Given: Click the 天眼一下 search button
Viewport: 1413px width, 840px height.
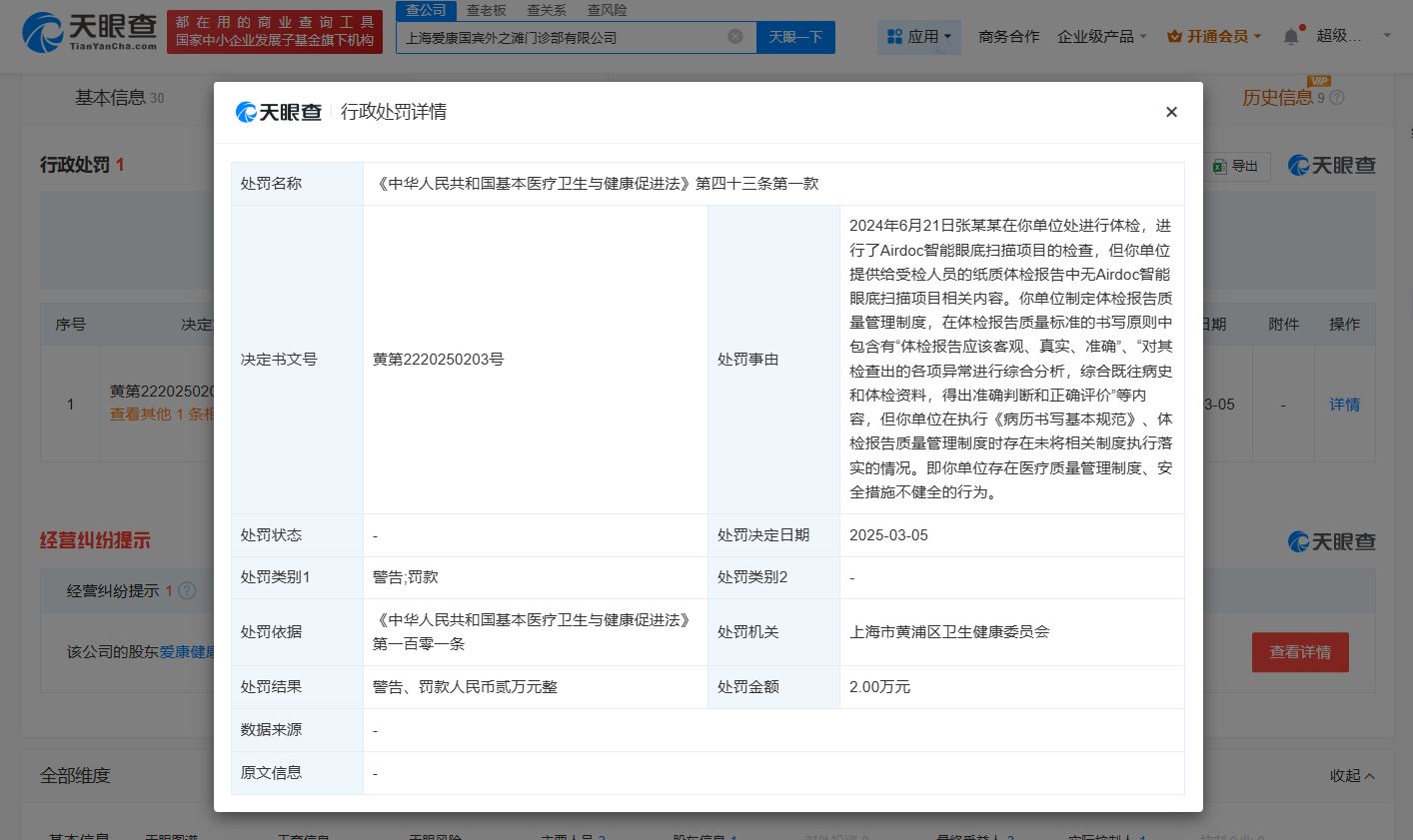Looking at the screenshot, I should tap(795, 37).
